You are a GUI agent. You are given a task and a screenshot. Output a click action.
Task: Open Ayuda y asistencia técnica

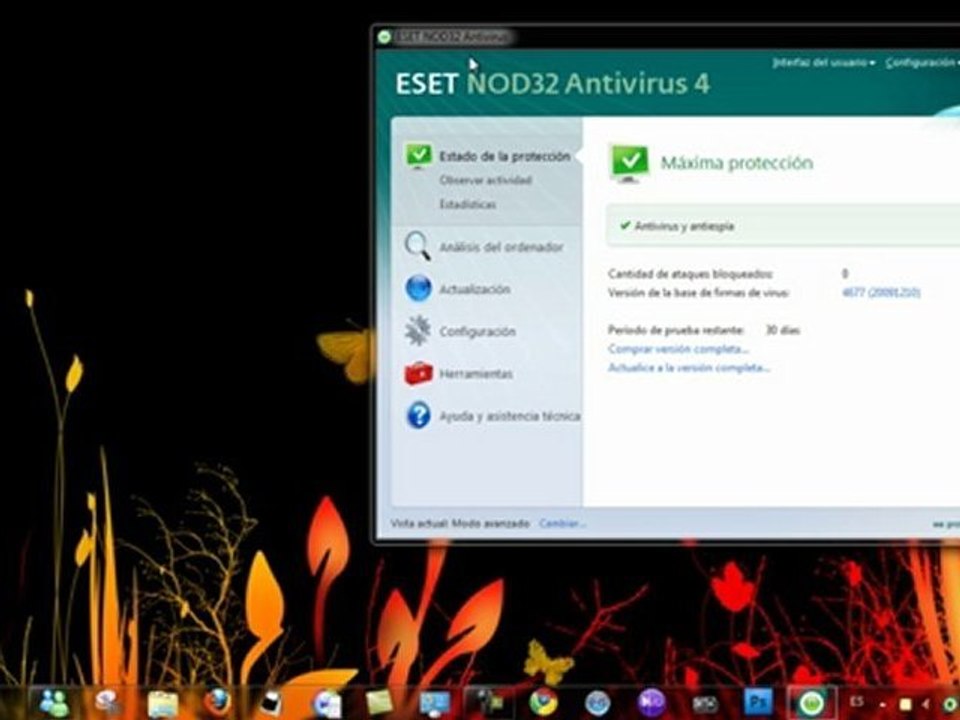pos(492,416)
